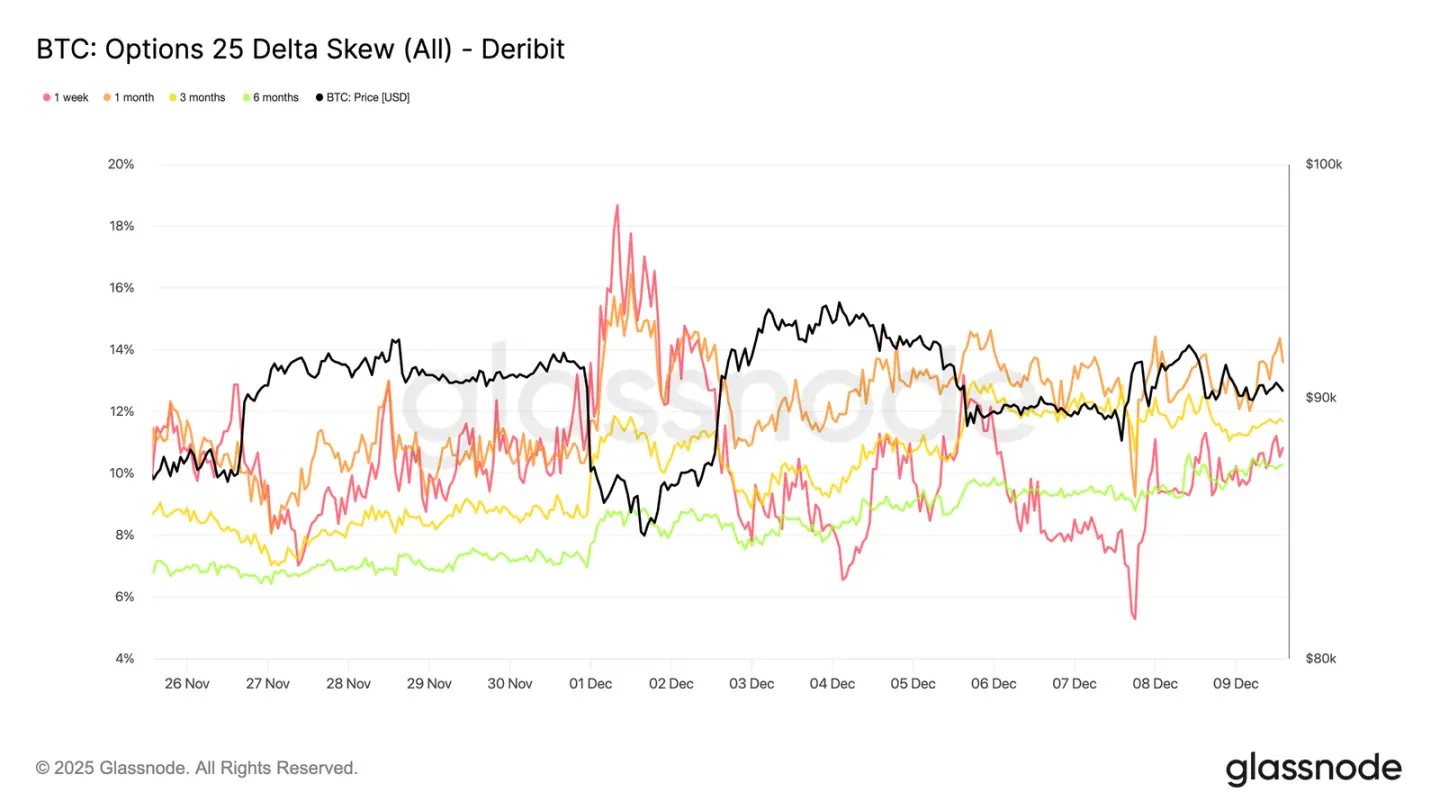
Task: Click the 26 Nov date label
Action: tap(186, 684)
